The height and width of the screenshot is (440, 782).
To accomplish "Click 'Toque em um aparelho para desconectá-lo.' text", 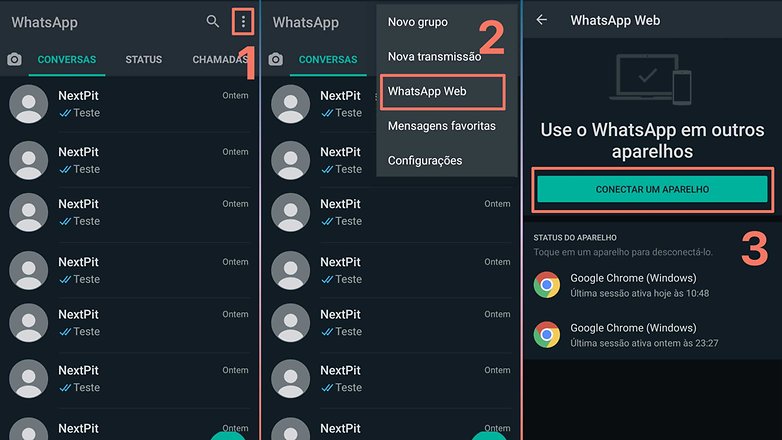I will (623, 252).
